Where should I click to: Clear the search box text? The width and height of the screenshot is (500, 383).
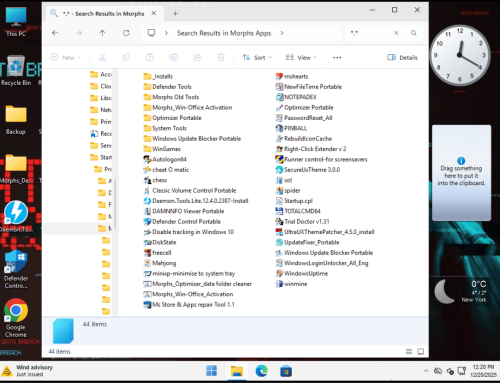pos(396,33)
